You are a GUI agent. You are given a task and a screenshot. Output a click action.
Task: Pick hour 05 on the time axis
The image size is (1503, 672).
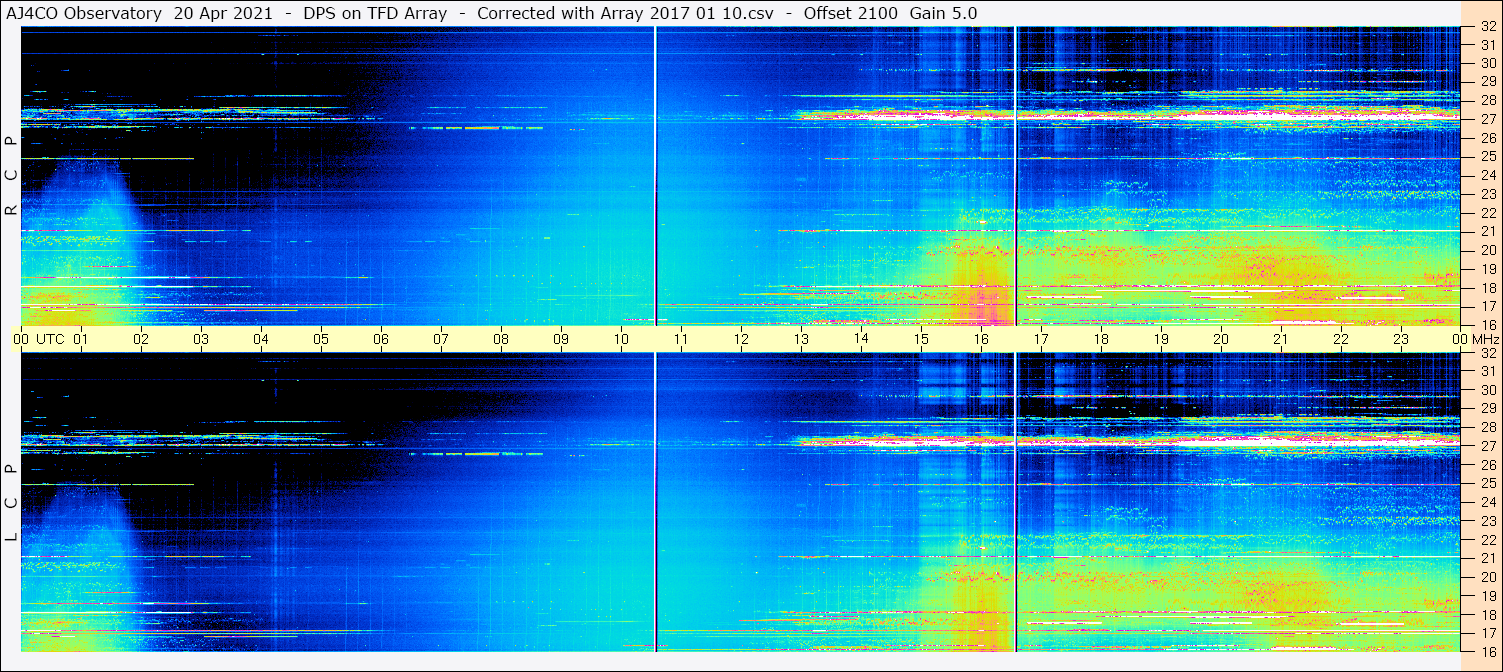point(321,339)
